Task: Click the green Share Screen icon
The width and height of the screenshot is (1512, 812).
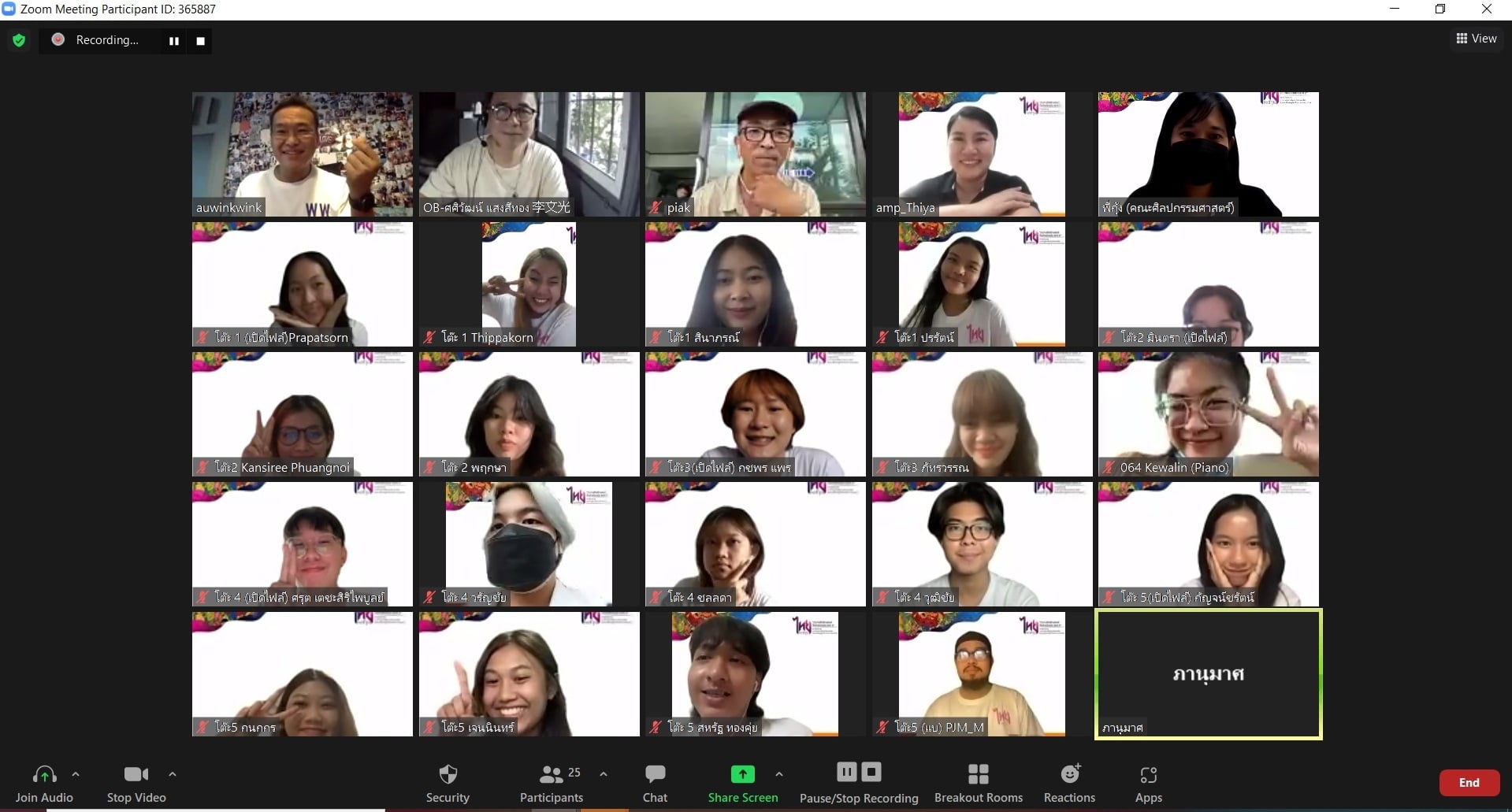Action: click(x=742, y=774)
